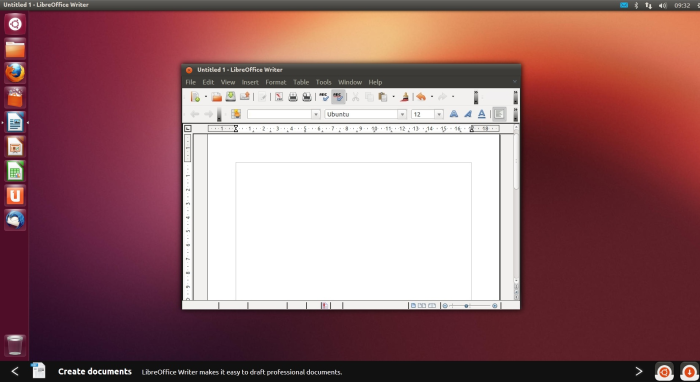Toggle Italic text formatting
This screenshot has width=700, height=382.
[468, 114]
